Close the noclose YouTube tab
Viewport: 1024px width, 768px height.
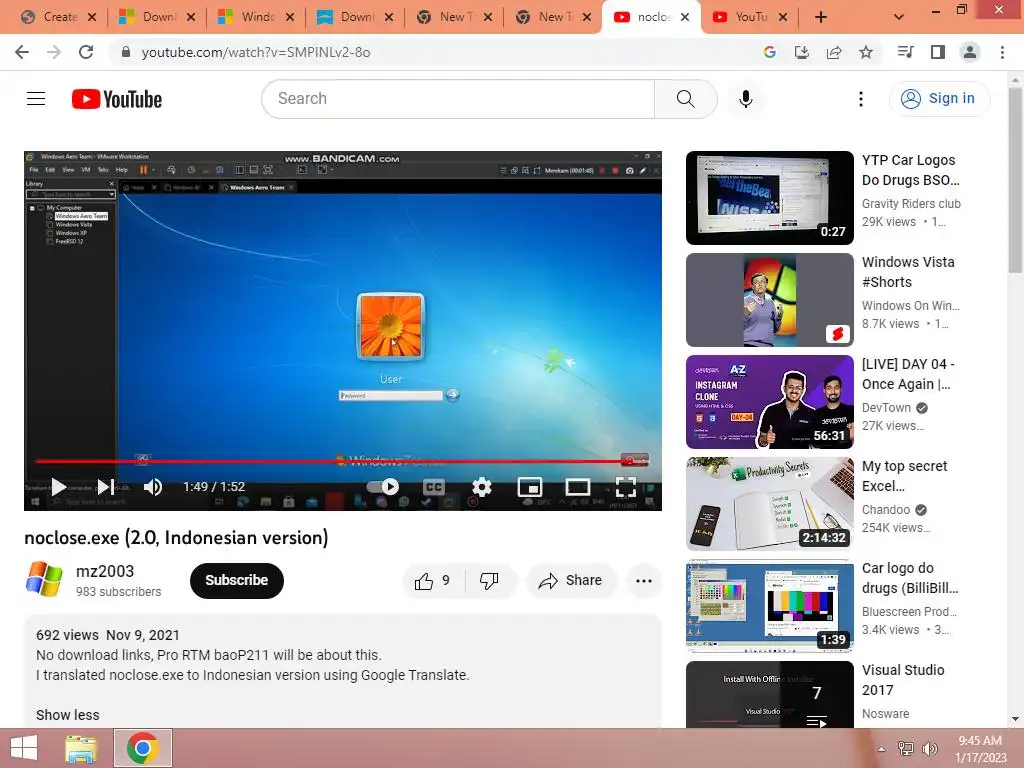point(684,17)
